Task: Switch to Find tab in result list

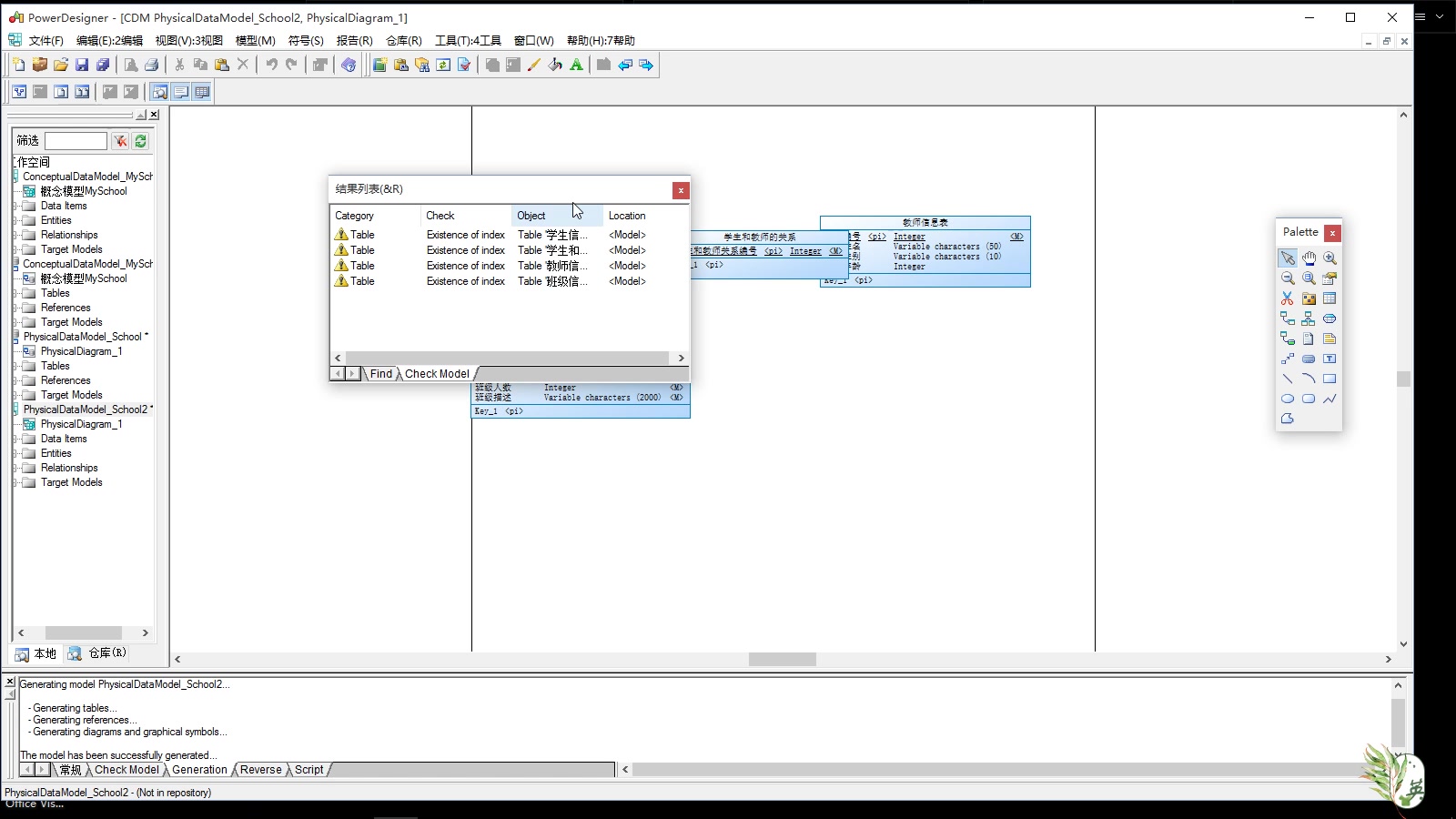Action: coord(380,374)
